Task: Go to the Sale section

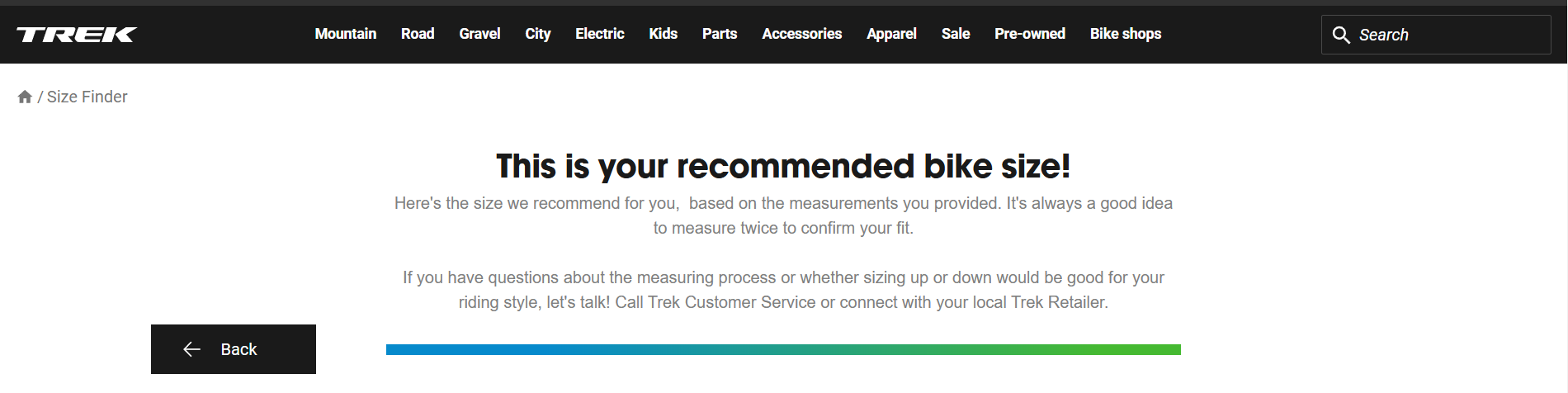Action: 956,34
